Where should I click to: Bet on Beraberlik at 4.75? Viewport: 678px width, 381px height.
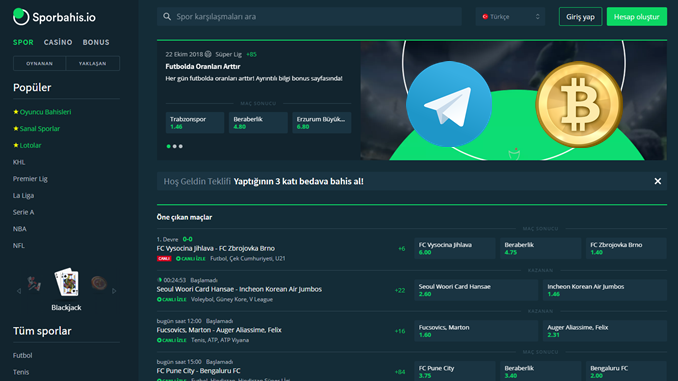tap(540, 248)
